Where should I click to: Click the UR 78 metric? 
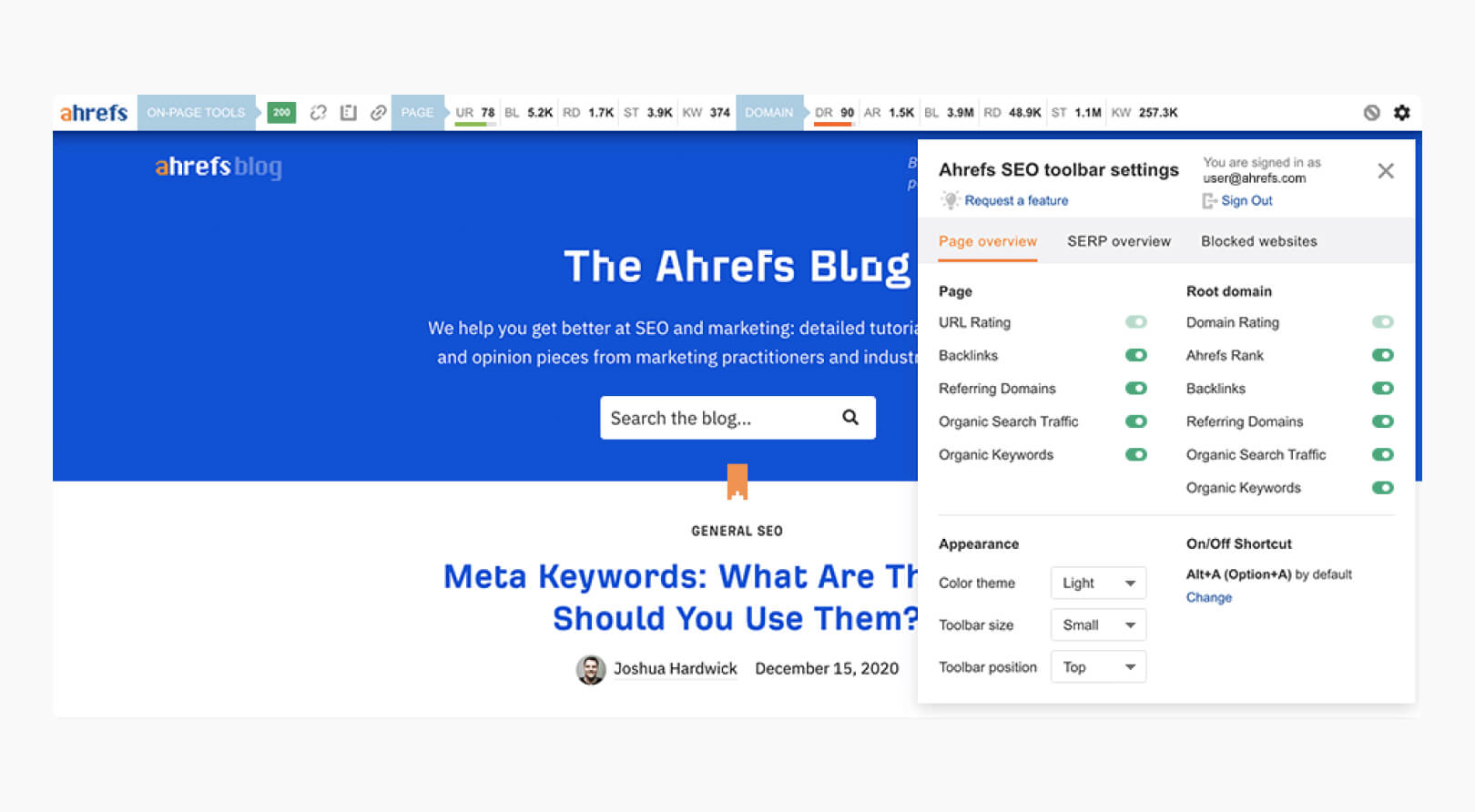475,113
